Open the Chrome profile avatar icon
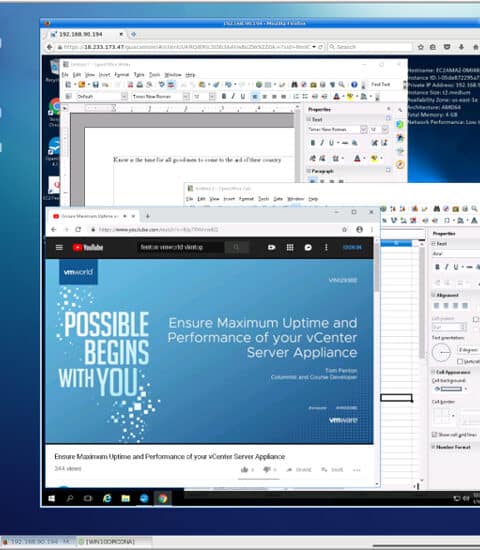The image size is (480, 550). pos(359,229)
